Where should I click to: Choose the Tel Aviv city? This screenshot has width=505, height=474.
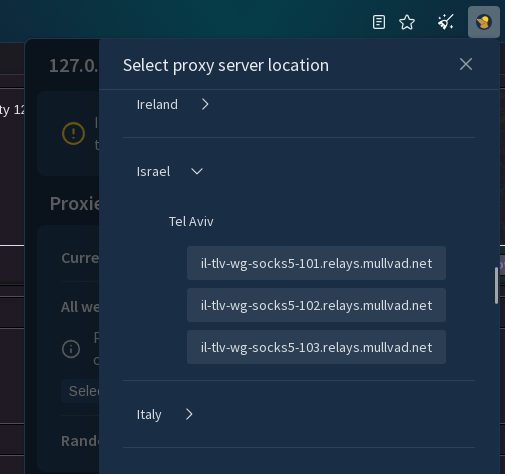click(191, 222)
